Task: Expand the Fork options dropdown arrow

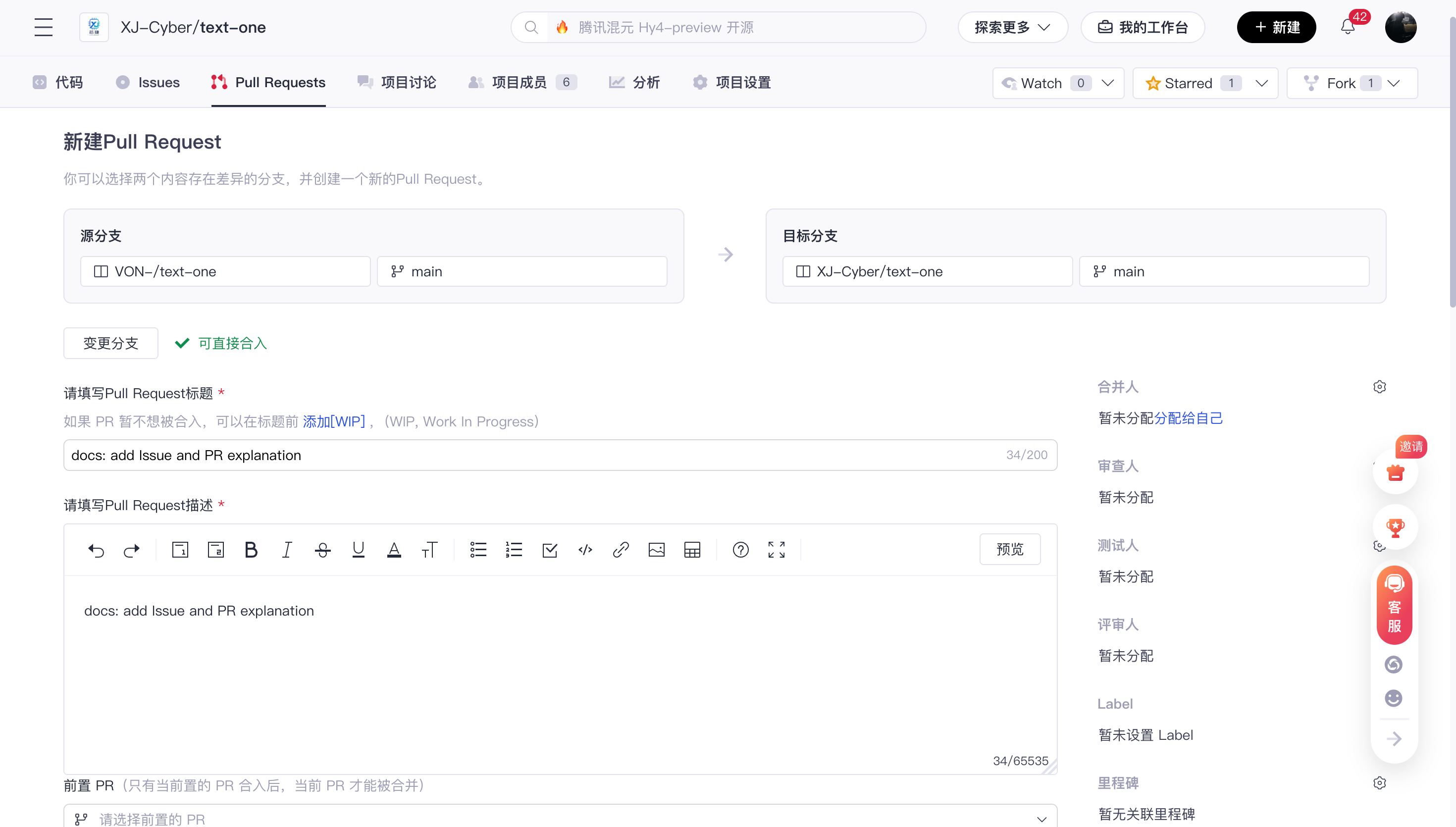Action: pos(1394,83)
